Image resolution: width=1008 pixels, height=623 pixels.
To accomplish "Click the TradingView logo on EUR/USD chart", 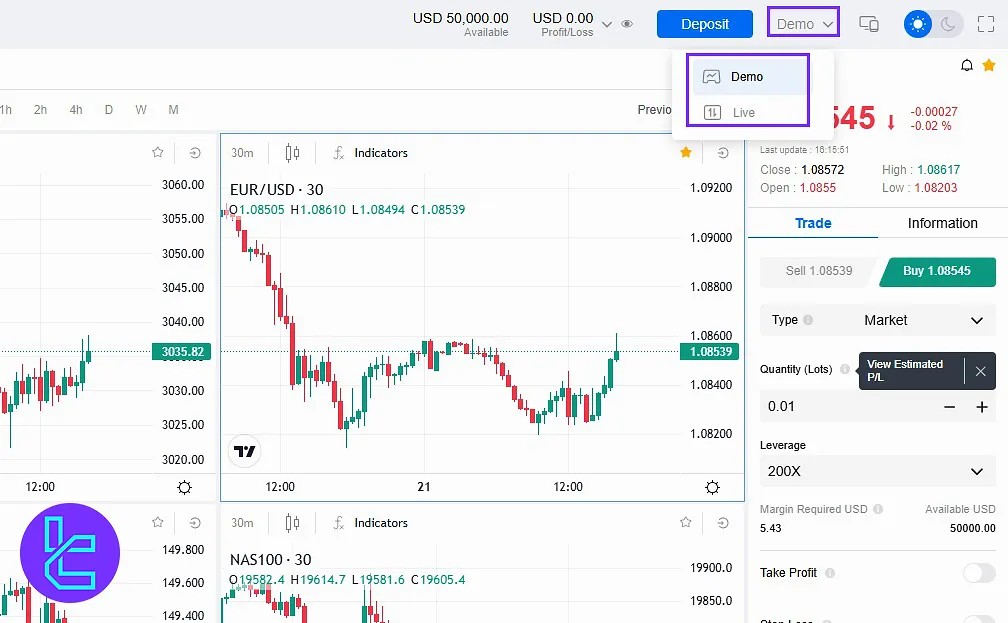I will click(244, 451).
